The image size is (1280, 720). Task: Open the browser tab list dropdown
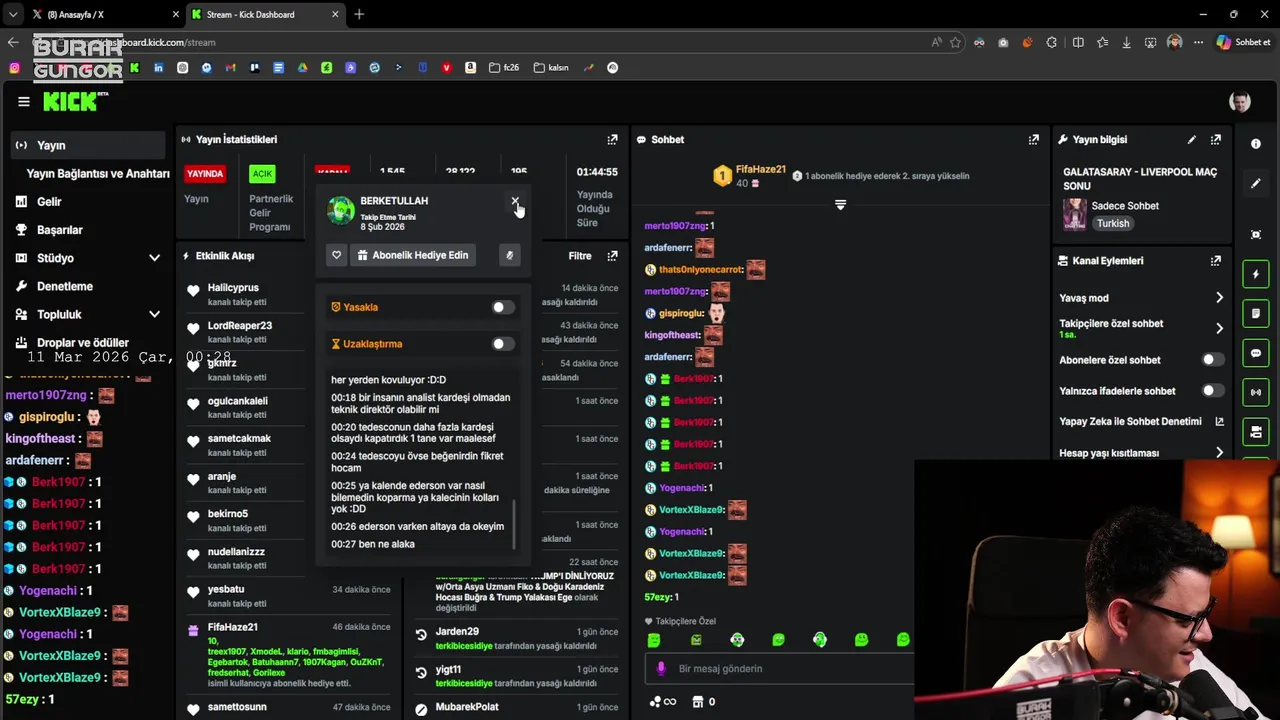pyautogui.click(x=13, y=15)
